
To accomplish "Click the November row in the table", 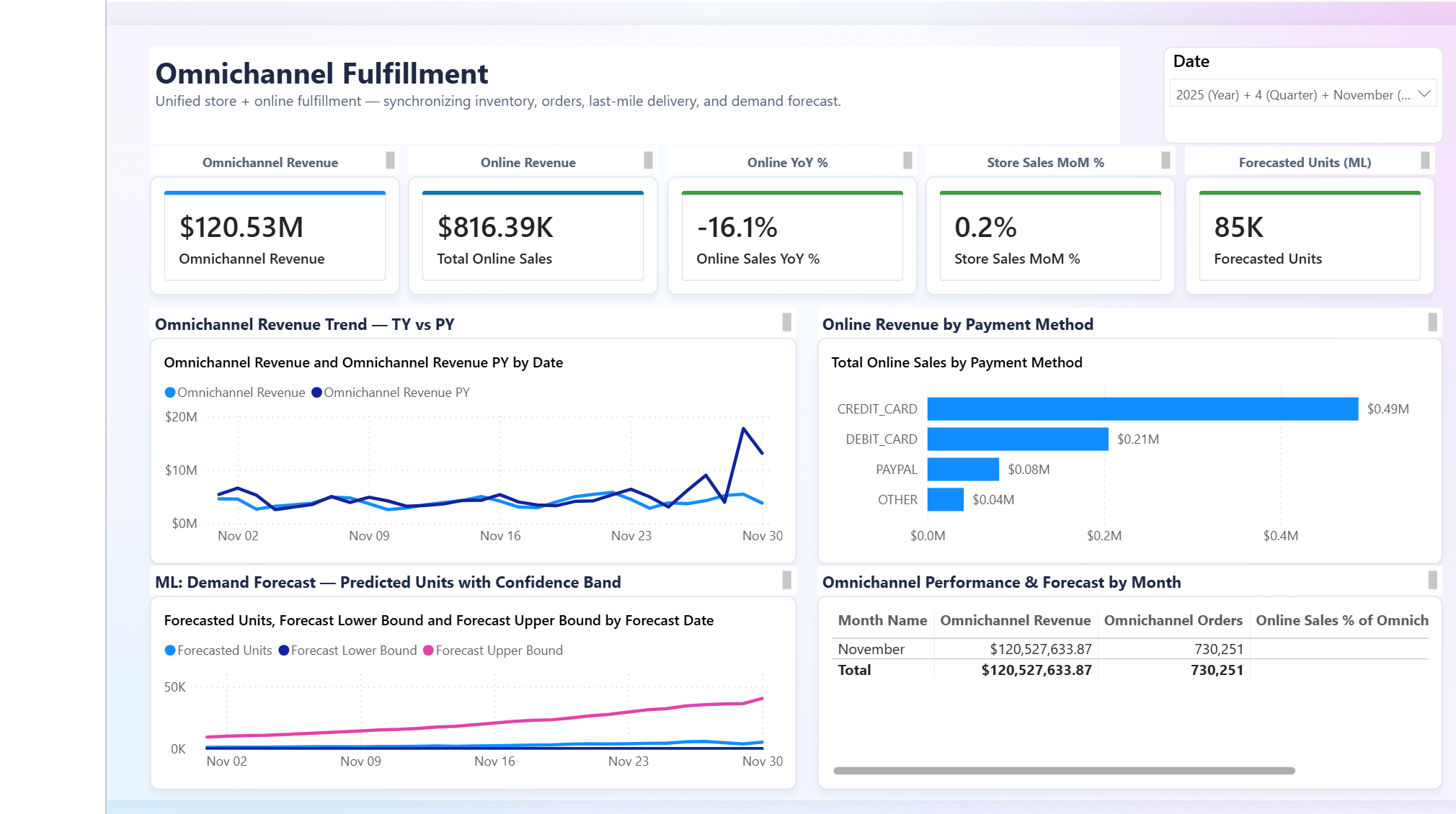I will 1130,649.
